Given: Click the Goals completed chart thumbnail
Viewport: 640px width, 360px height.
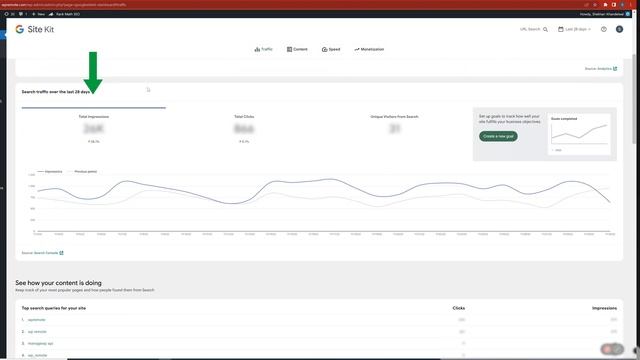Looking at the screenshot, I should [579, 134].
